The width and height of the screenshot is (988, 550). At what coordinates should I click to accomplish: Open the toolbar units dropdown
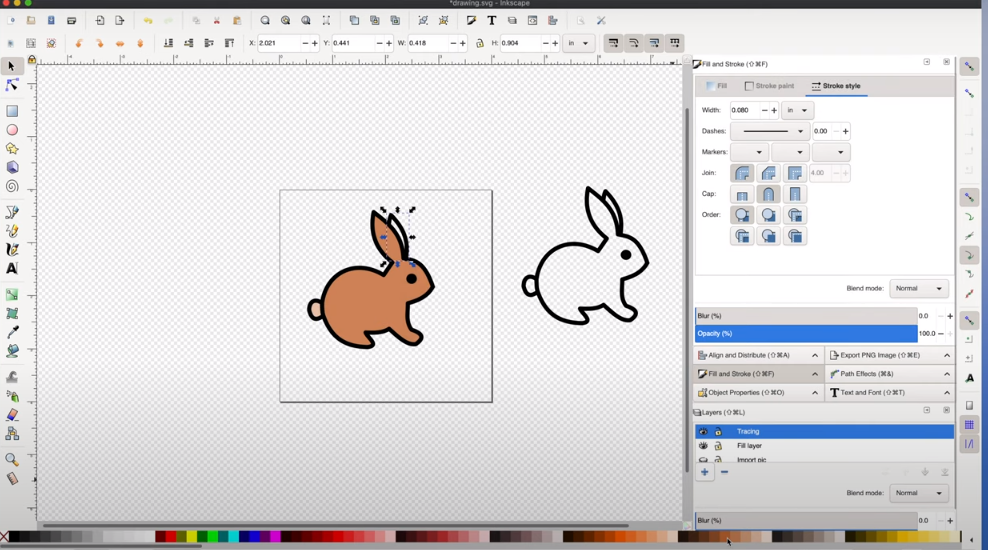[578, 43]
